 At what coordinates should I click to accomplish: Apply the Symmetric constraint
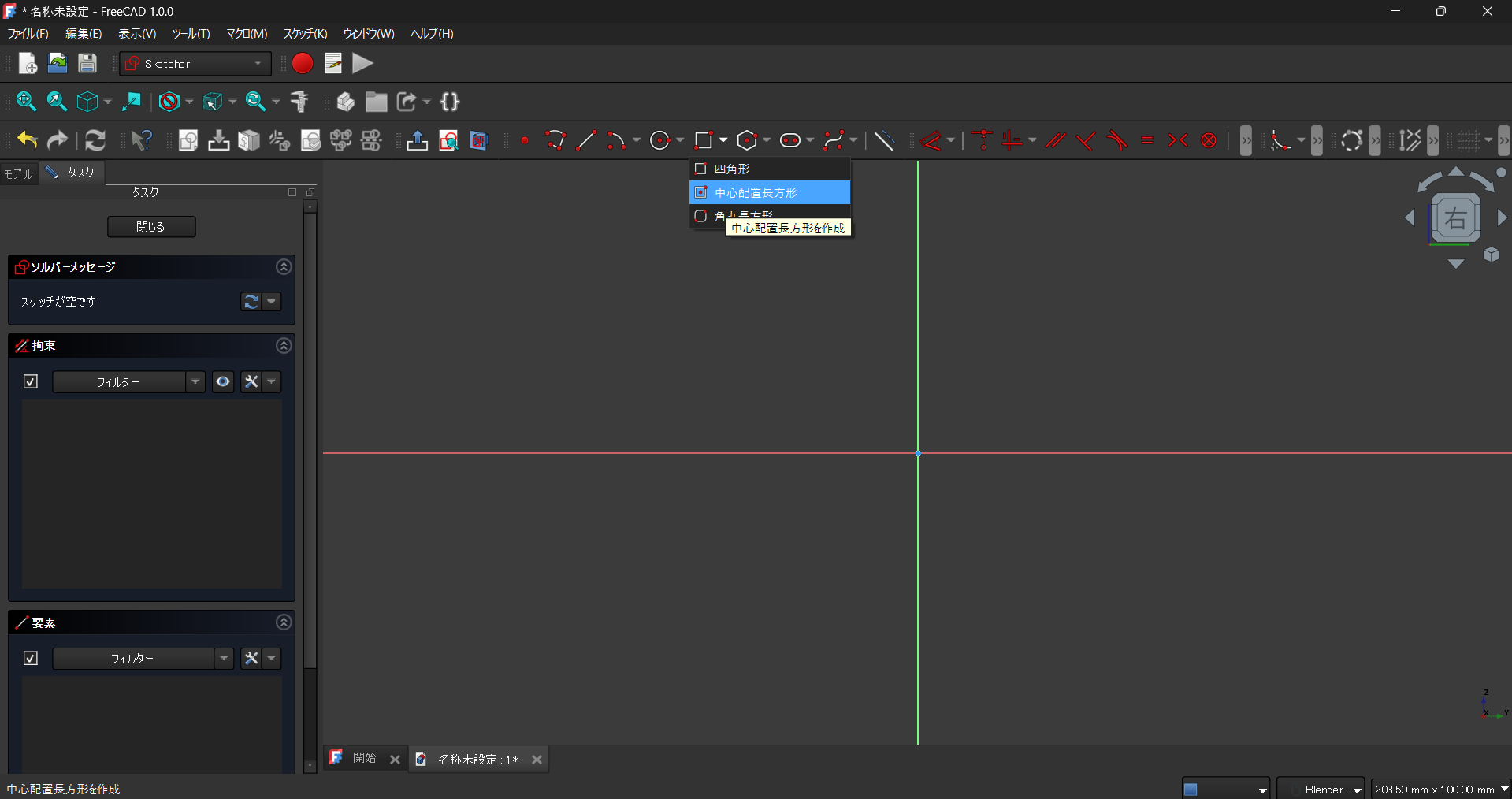(1178, 140)
